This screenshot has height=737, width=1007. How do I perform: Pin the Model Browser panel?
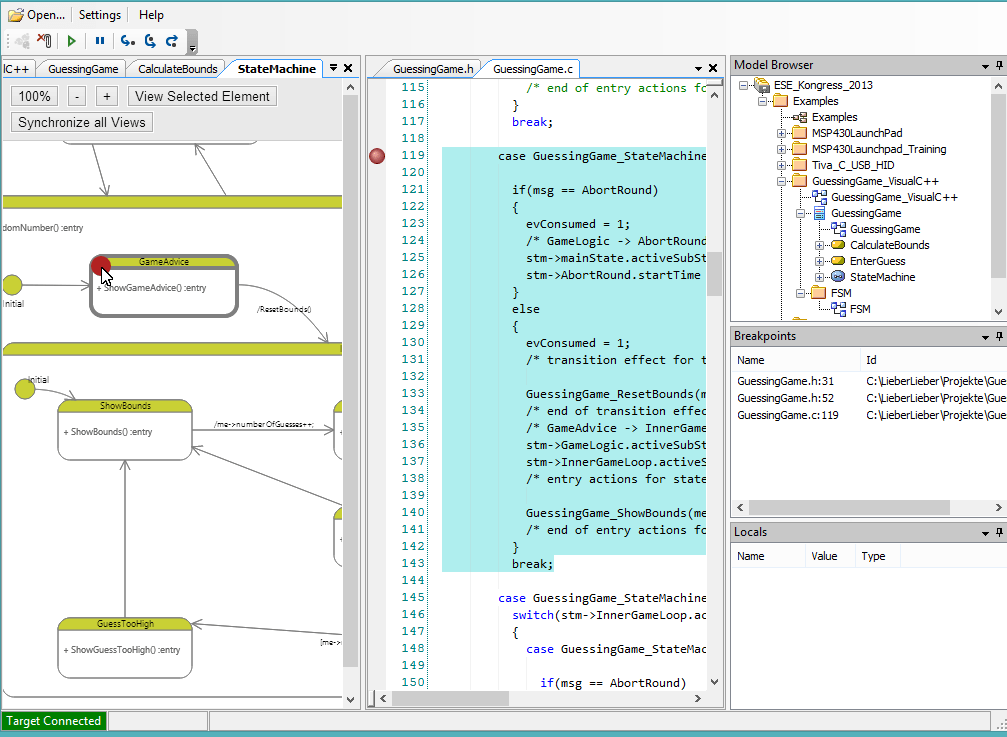(999, 66)
